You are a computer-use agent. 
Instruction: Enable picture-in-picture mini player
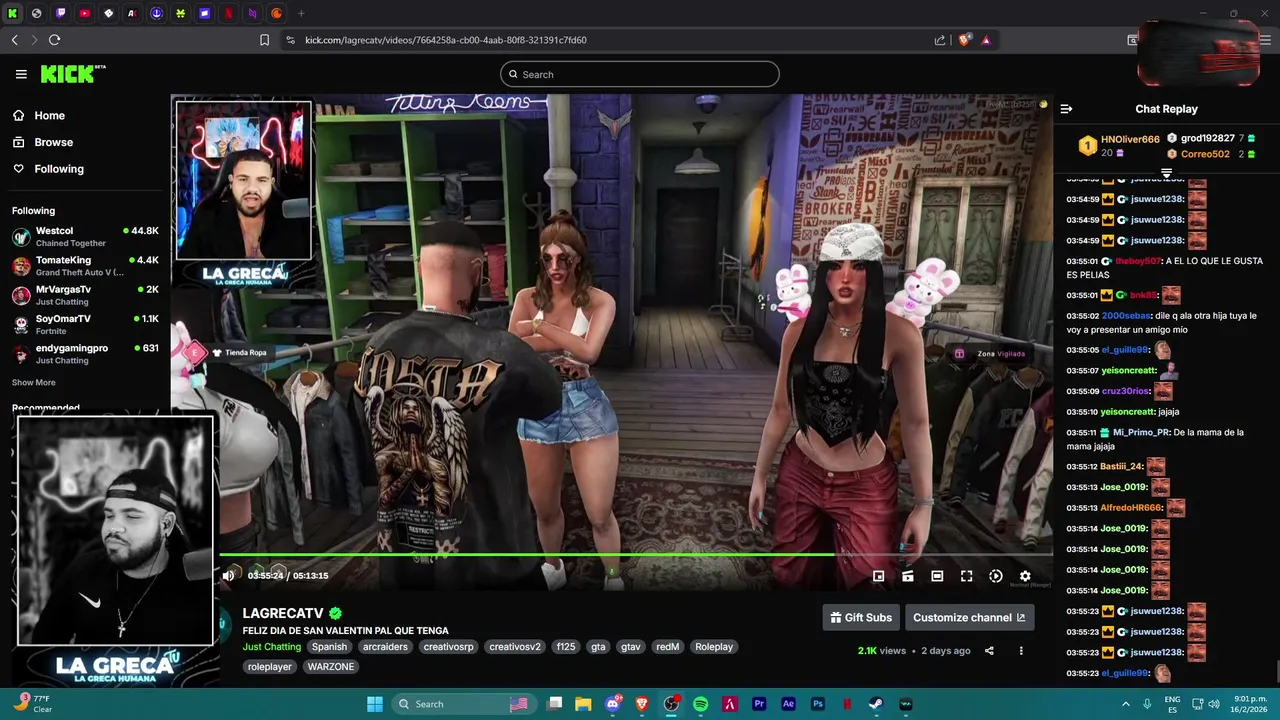tap(878, 576)
